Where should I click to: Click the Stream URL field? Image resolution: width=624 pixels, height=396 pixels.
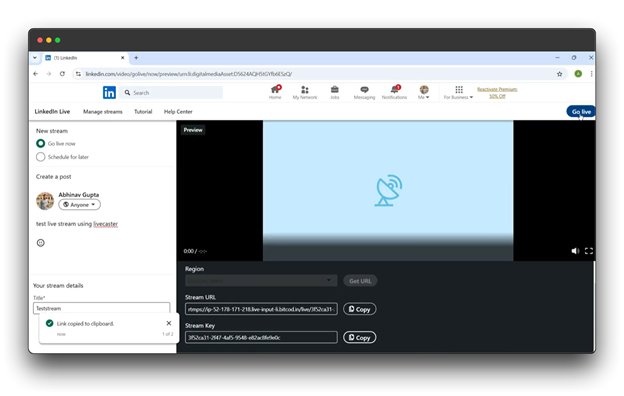pos(261,309)
